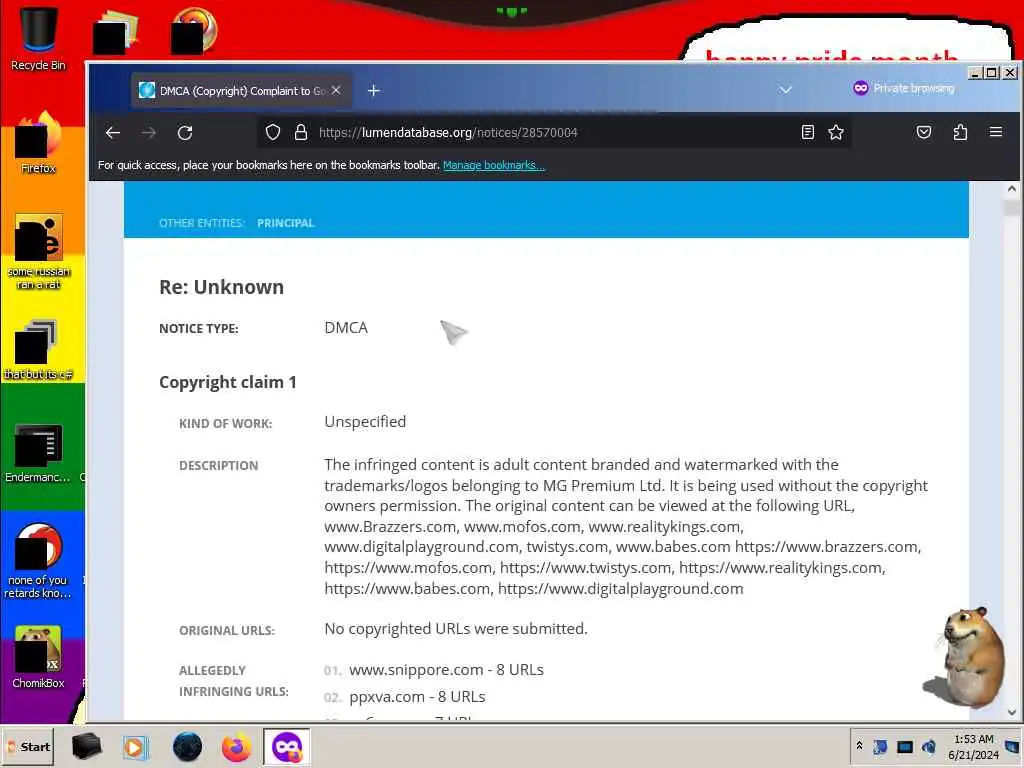
Task: Toggle Reader View icon in address bar
Action: [x=808, y=133]
